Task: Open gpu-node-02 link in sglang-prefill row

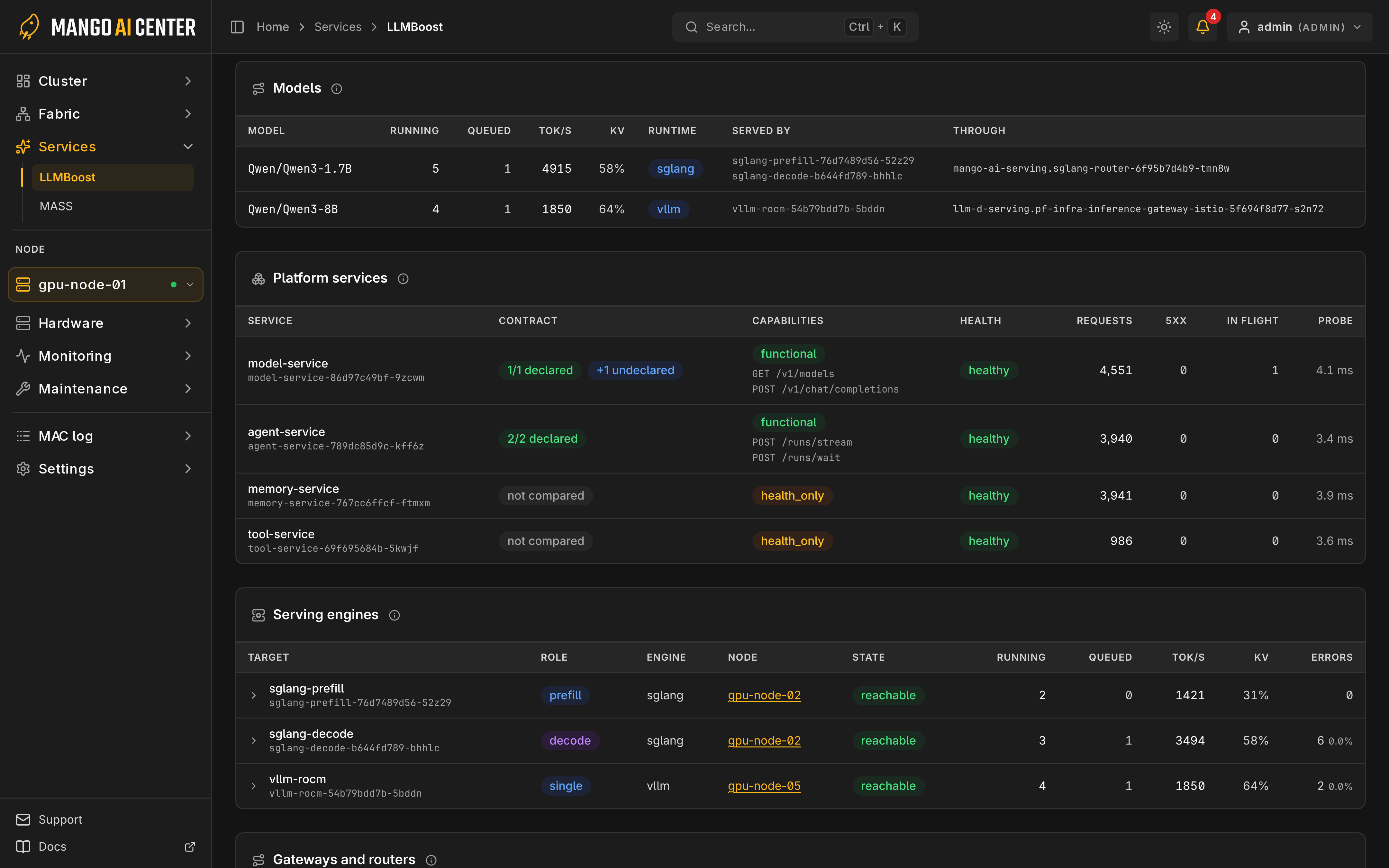Action: tap(764, 695)
